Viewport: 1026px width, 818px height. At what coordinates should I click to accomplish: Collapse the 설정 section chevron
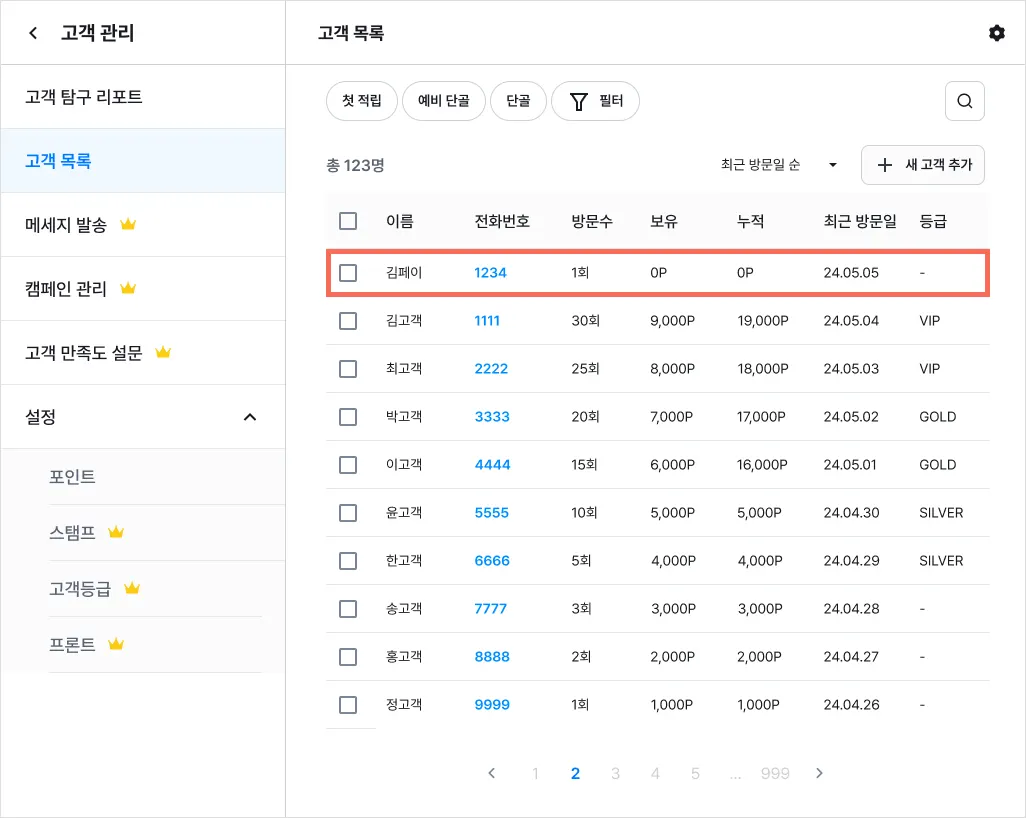[x=250, y=417]
